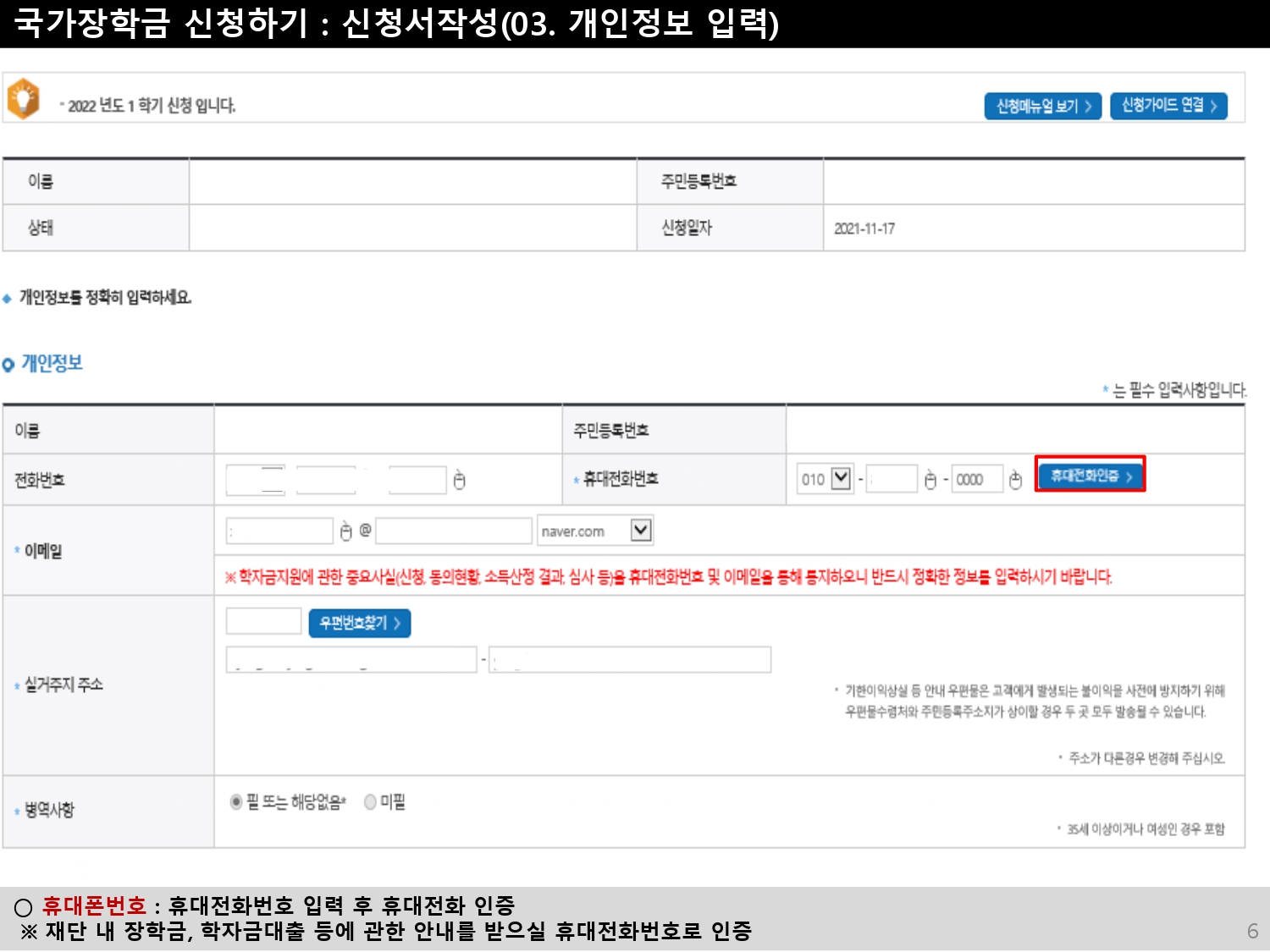Click the first 전화번호 input box
The image size is (1270, 952).
point(256,480)
